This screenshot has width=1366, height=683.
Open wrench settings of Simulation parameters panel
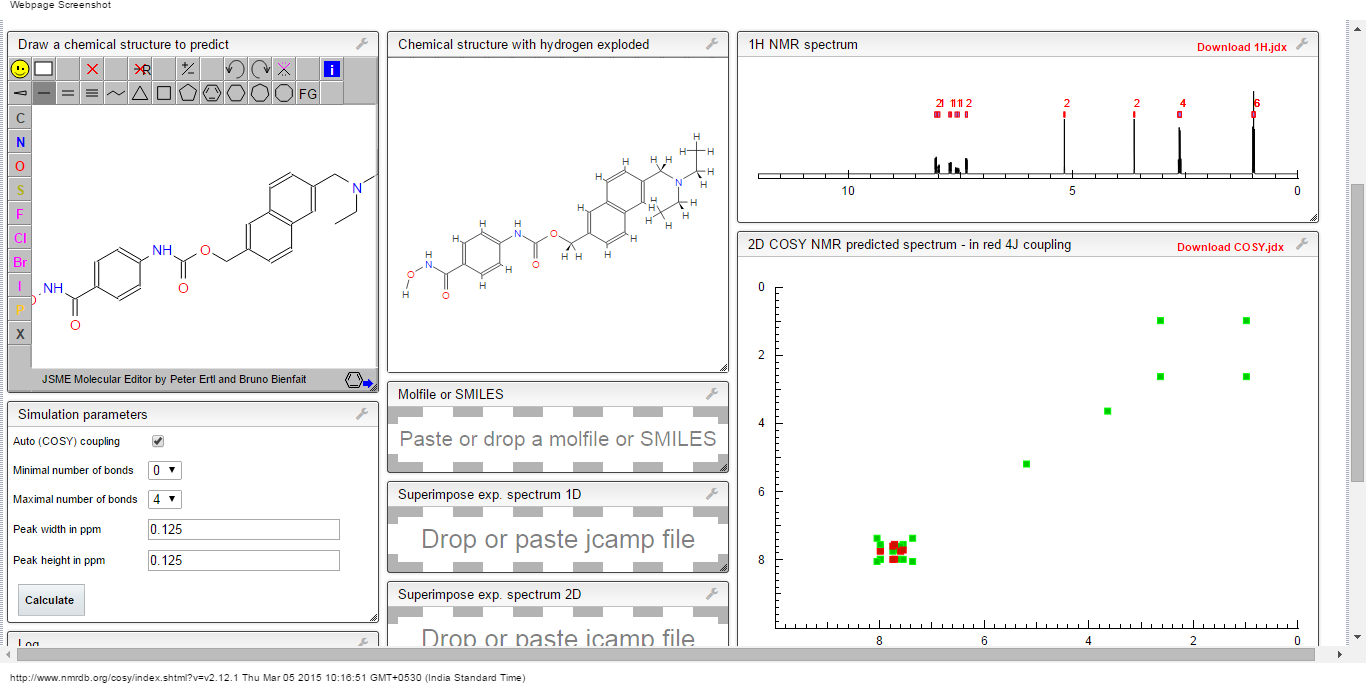(362, 414)
